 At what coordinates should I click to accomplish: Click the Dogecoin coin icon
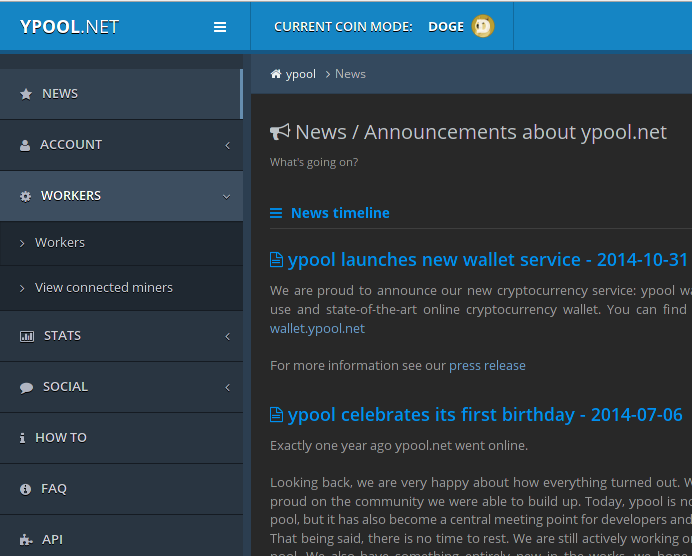point(482,26)
